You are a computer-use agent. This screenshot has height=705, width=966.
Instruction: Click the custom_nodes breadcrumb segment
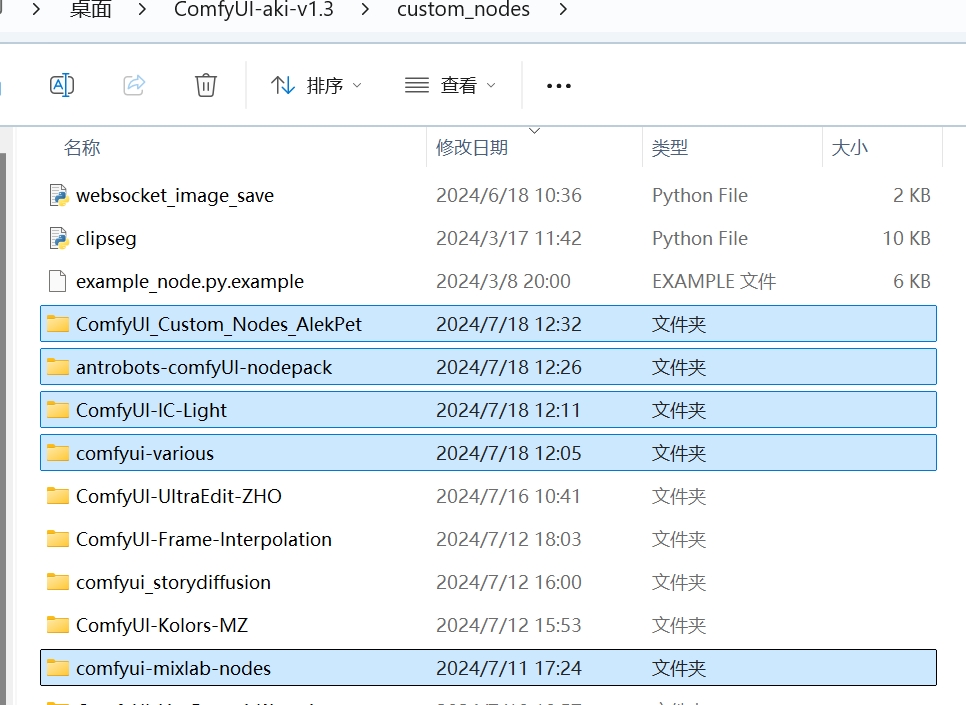pyautogui.click(x=463, y=9)
